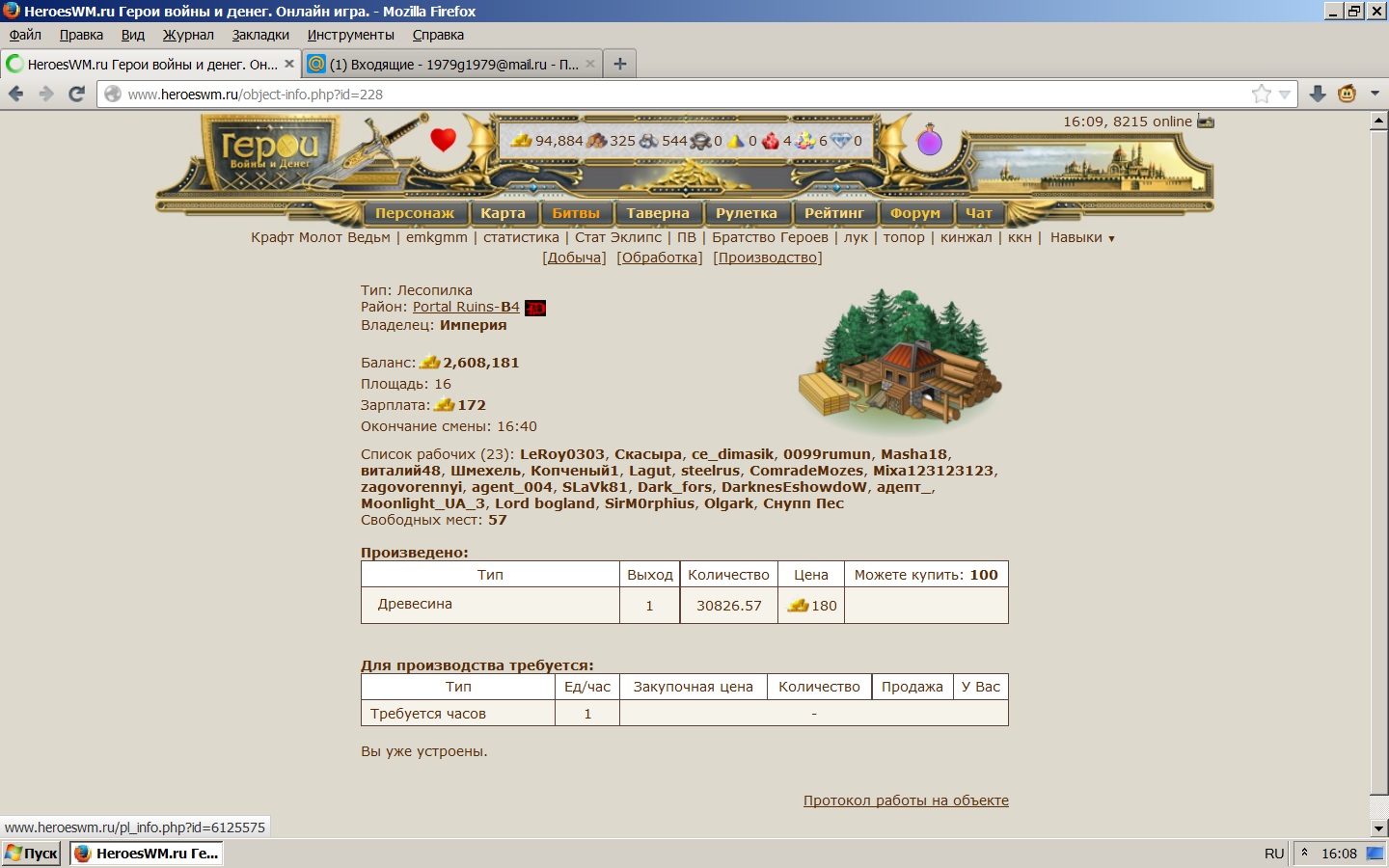
Task: Expand the Навыки dropdown
Action: (1082, 237)
